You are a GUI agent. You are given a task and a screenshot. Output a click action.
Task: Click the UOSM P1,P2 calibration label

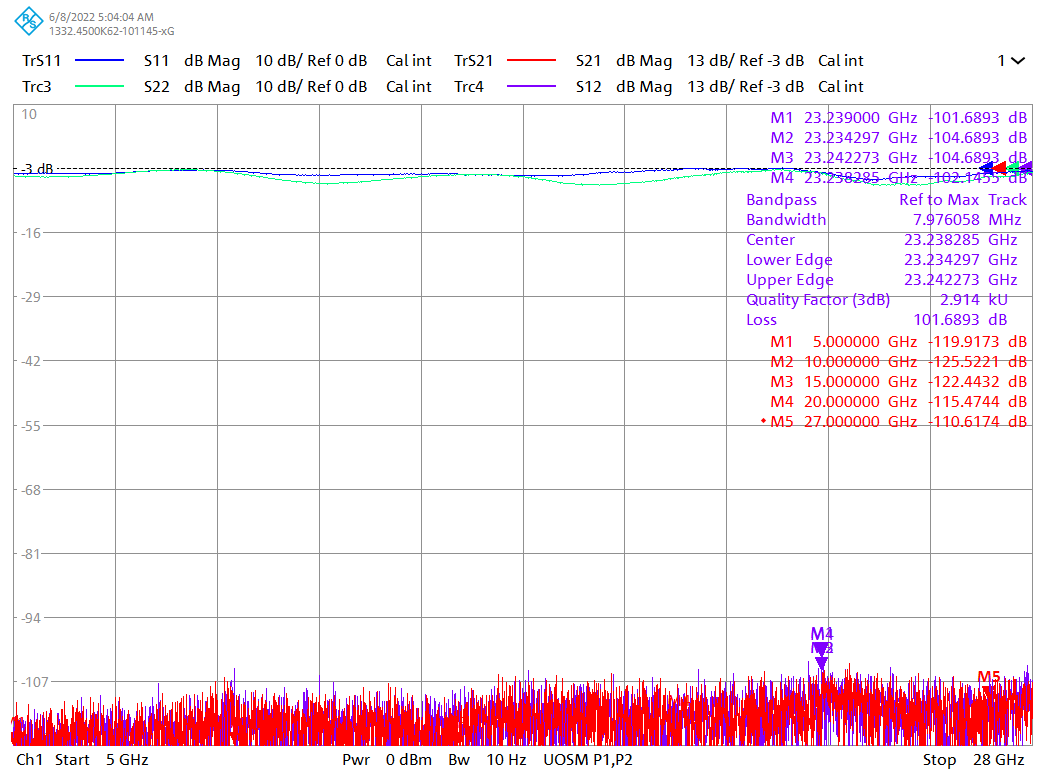click(x=588, y=760)
